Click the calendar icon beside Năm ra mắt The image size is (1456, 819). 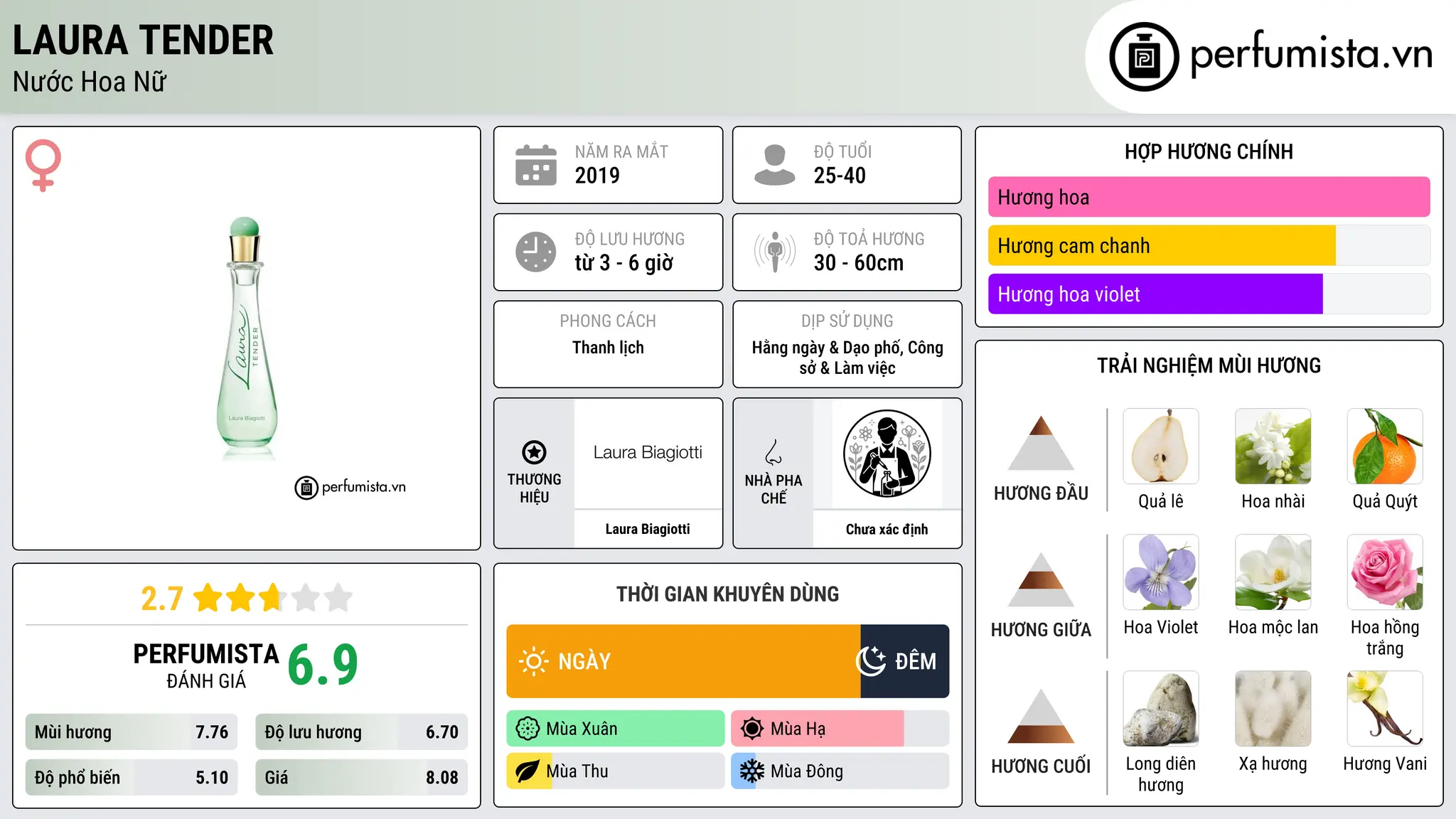(x=536, y=165)
